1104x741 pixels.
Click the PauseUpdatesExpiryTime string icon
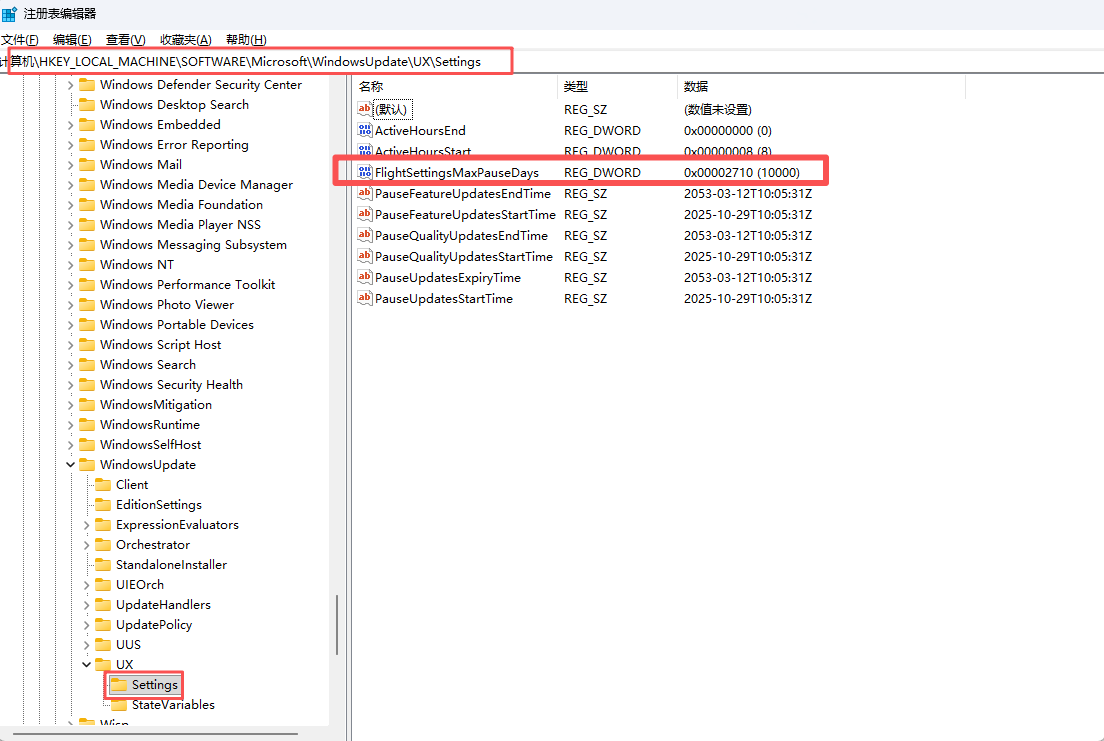365,277
